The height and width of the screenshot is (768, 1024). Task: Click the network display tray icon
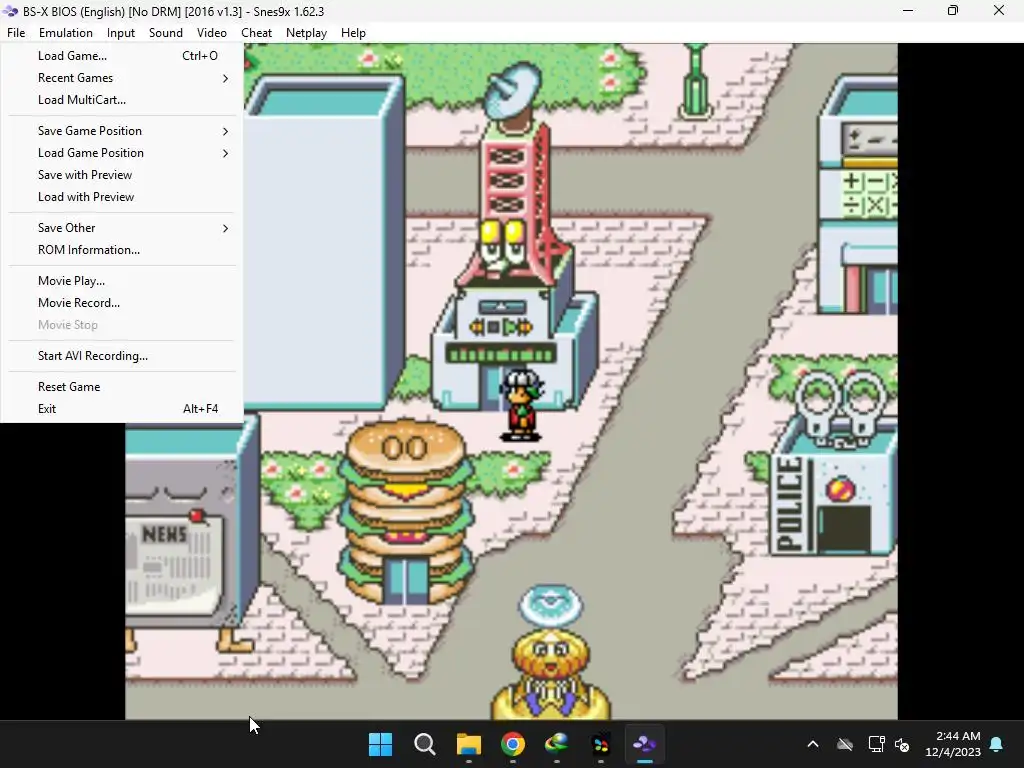(876, 744)
